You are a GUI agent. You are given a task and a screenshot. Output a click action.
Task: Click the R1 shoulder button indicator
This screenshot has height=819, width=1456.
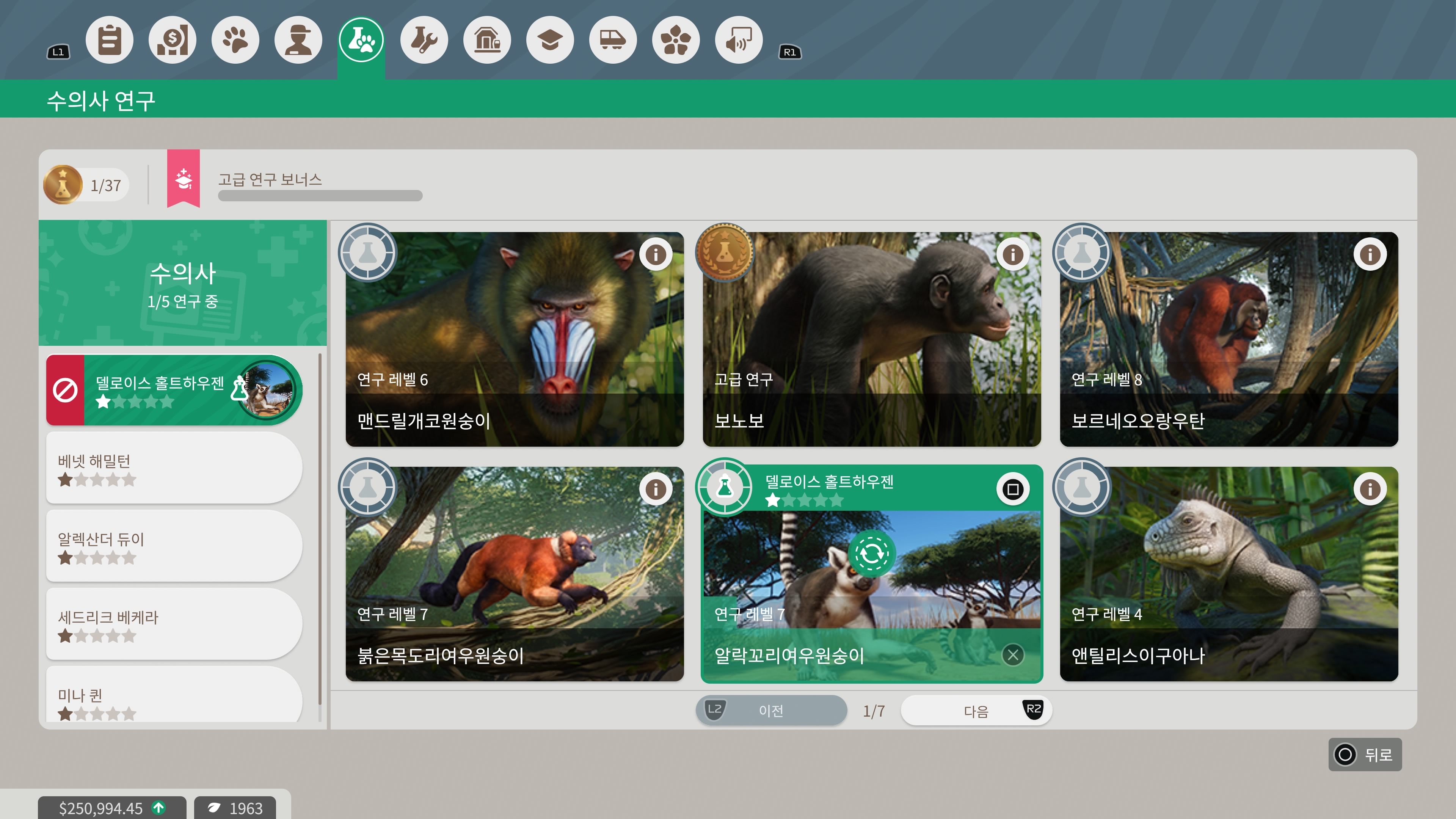coord(789,52)
